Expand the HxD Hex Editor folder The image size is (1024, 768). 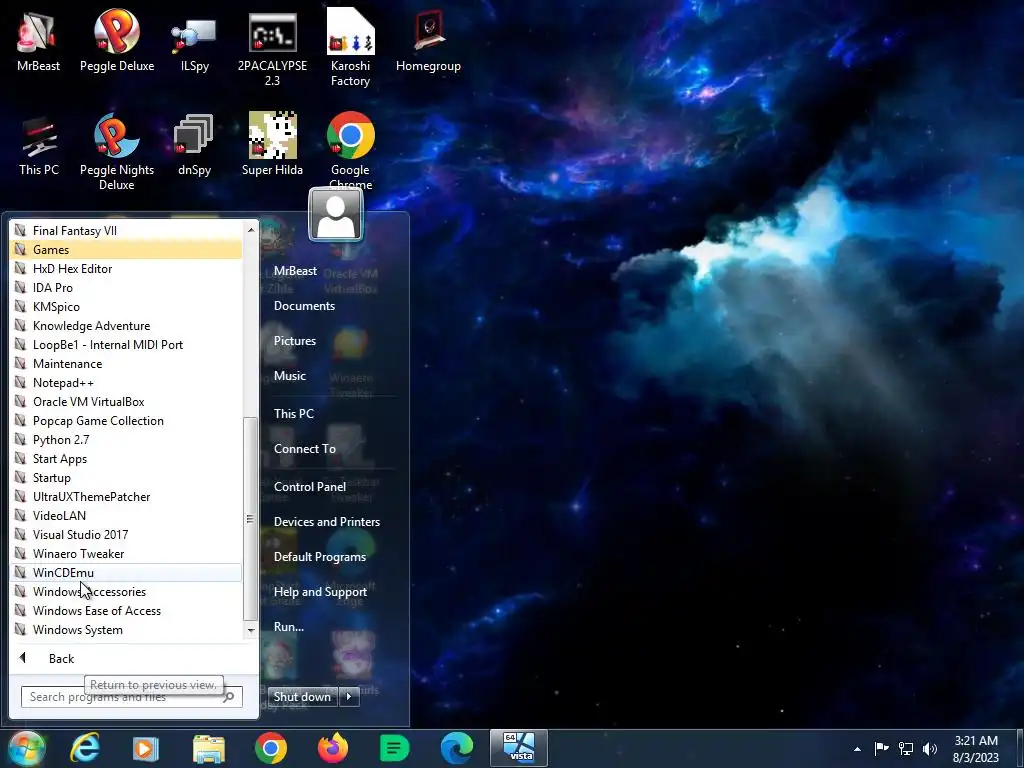(127, 268)
